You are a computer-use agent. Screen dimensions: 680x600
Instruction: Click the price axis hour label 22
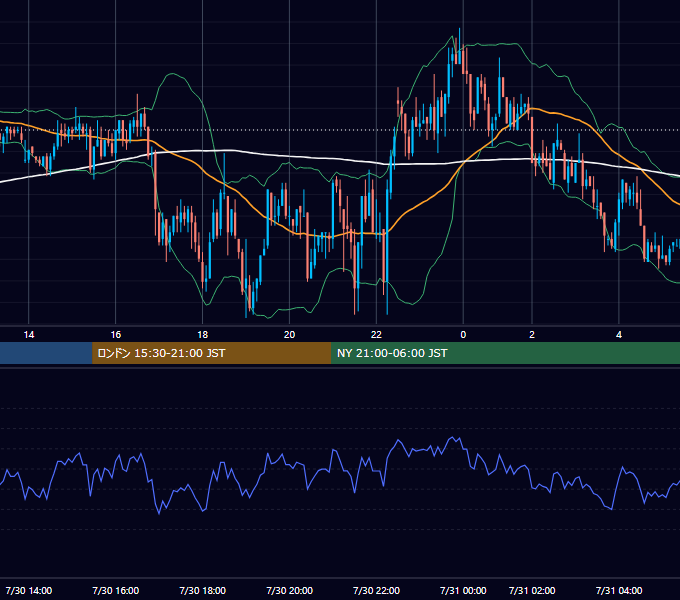376,335
